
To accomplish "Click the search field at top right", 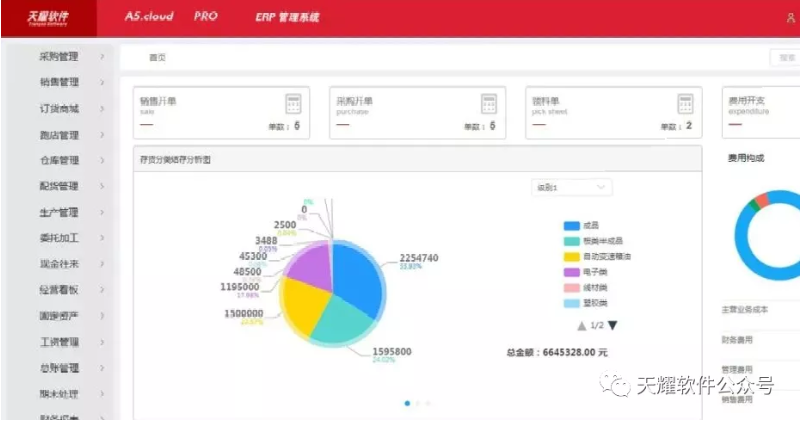I will coord(785,58).
